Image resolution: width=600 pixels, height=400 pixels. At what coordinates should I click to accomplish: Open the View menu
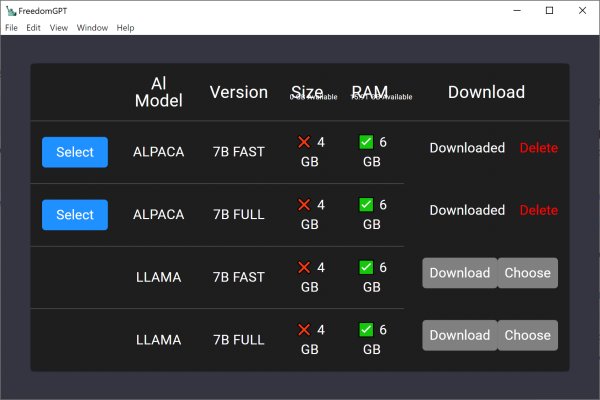point(59,28)
